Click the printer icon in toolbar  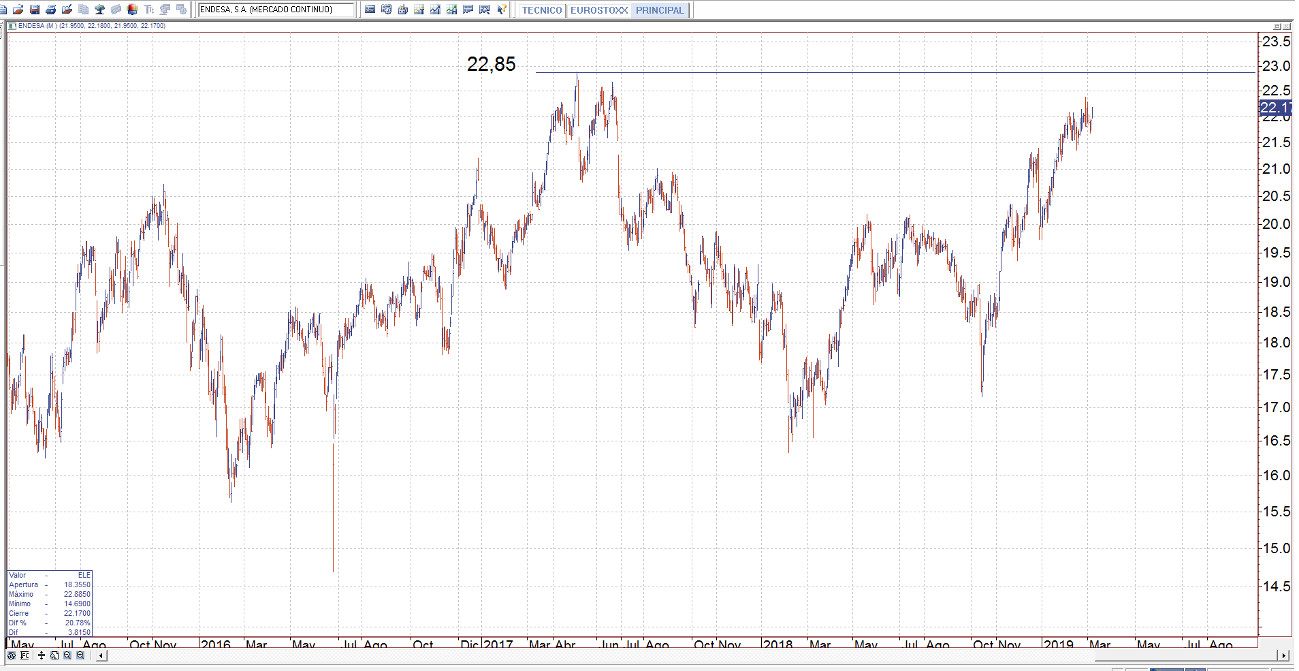(x=51, y=9)
